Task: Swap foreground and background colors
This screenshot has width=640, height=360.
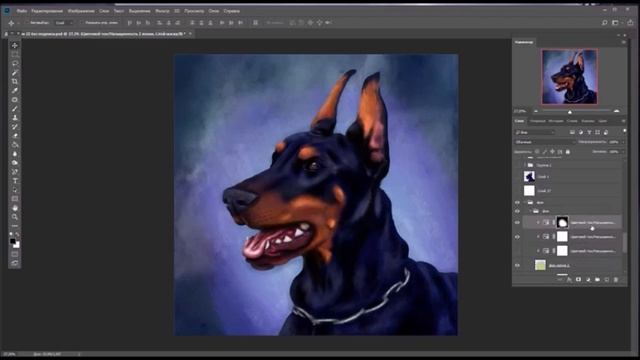Action: [x=18, y=234]
